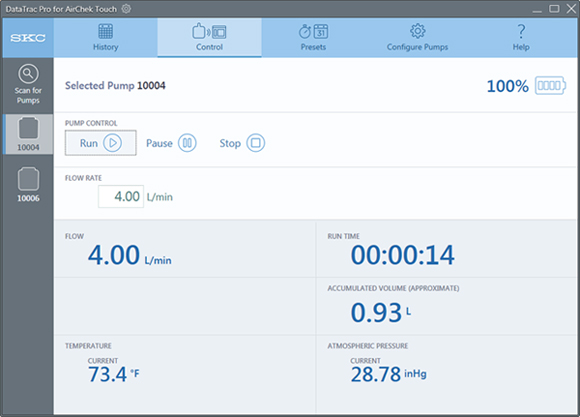
Task: Click the TEMPERATURE label
Action: 88,346
